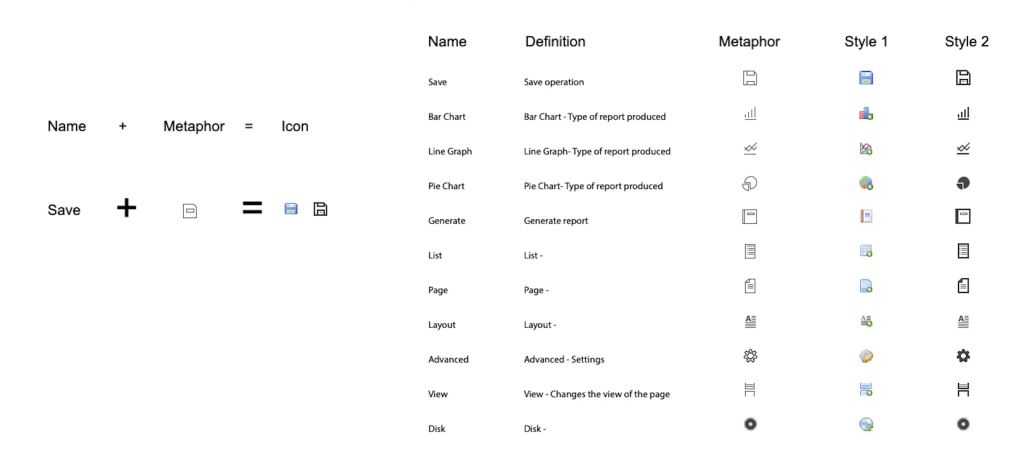1023x460 pixels.
Task: Select the View icon in Style 1 column
Action: pyautogui.click(x=866, y=391)
